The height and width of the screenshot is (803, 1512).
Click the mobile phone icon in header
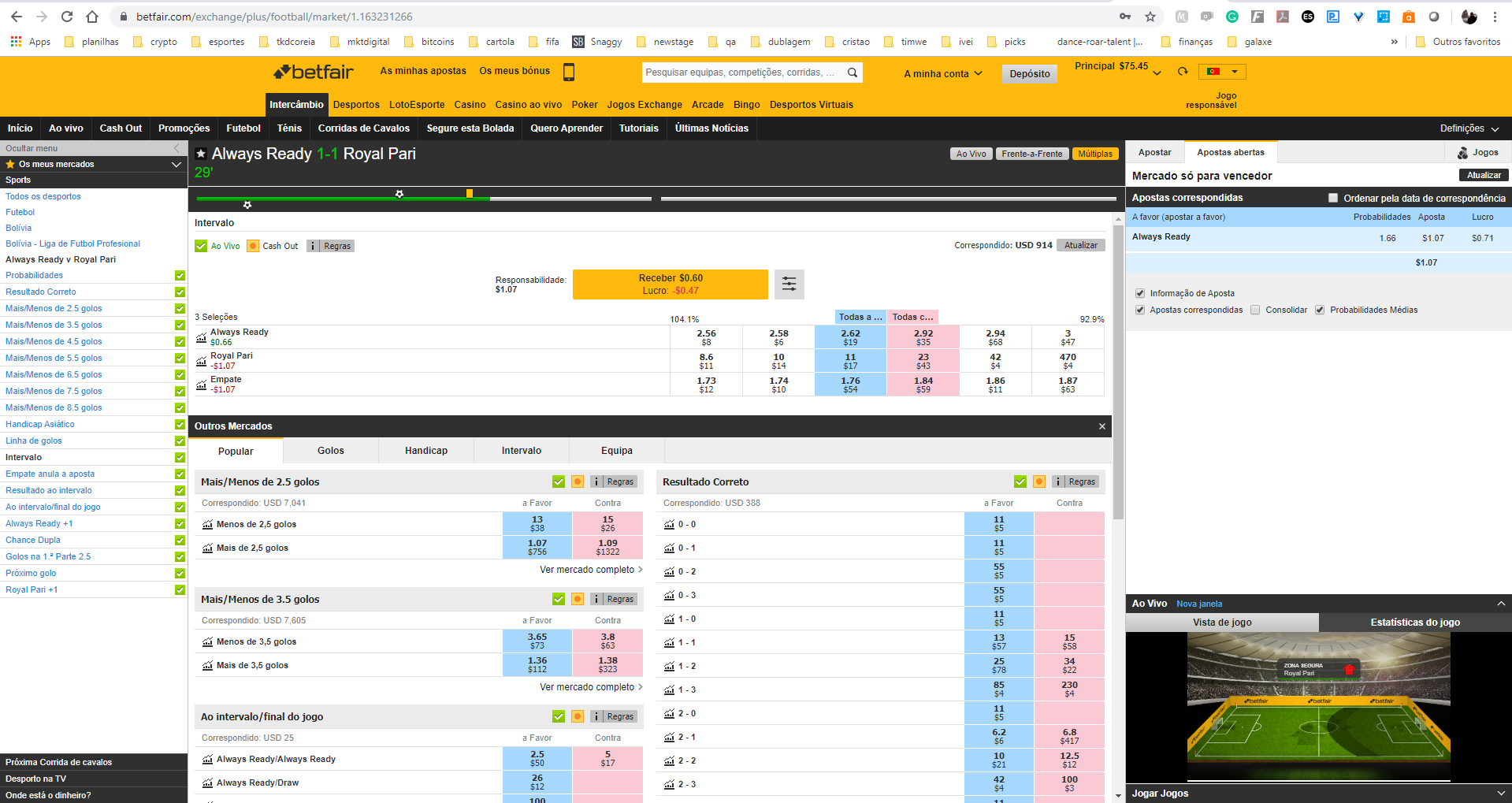pos(568,72)
